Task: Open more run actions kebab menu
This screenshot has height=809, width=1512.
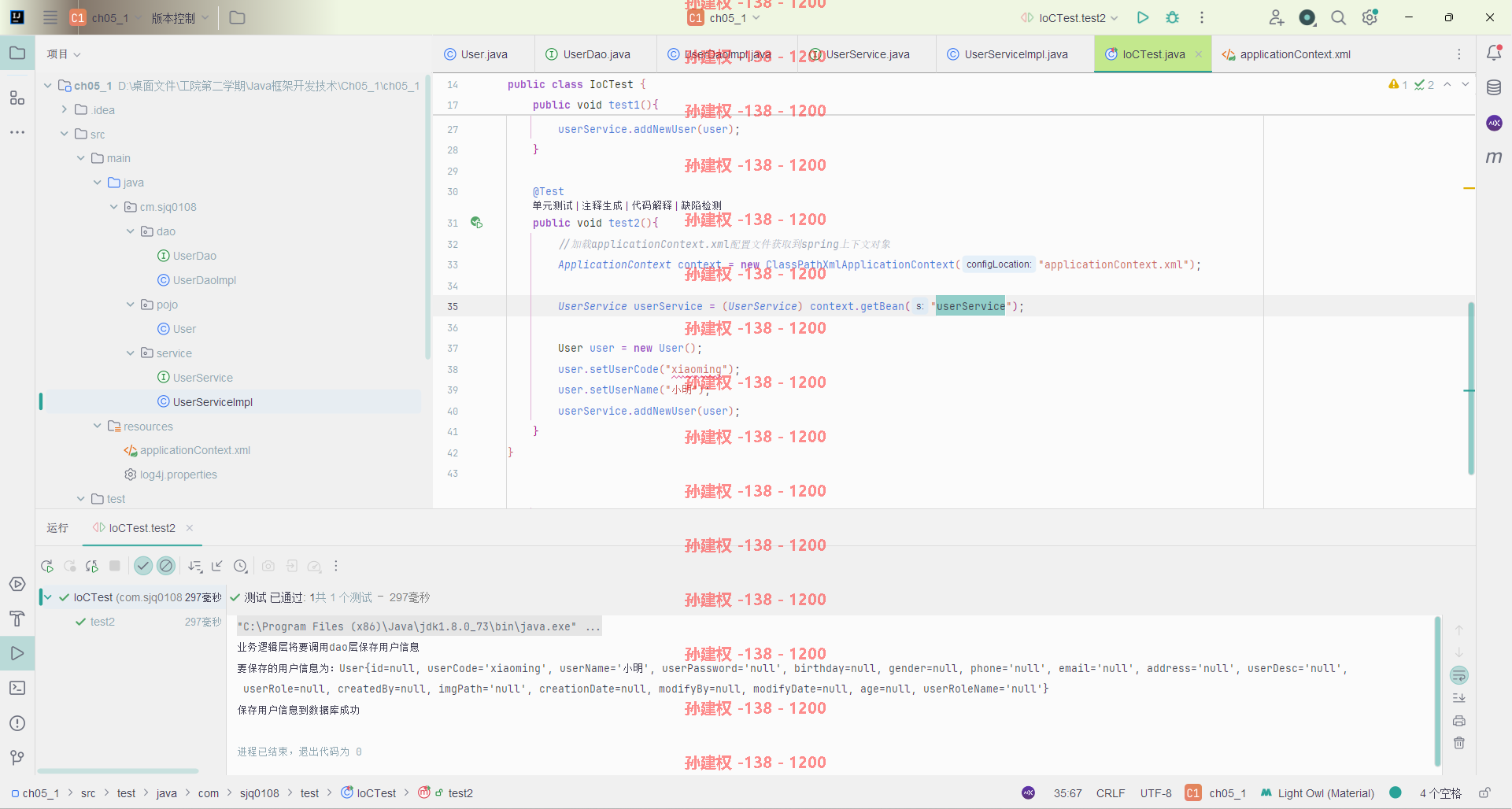Action: (x=1201, y=17)
